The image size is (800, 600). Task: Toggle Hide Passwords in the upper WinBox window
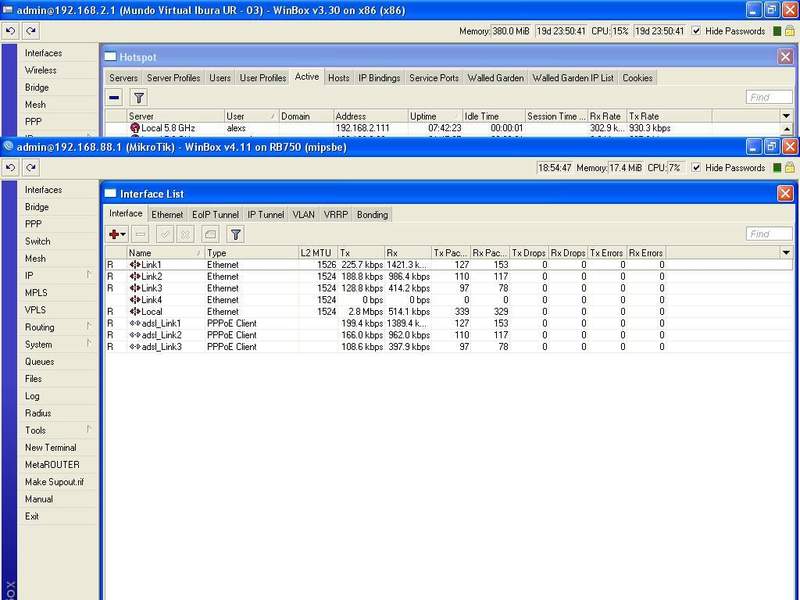(696, 31)
